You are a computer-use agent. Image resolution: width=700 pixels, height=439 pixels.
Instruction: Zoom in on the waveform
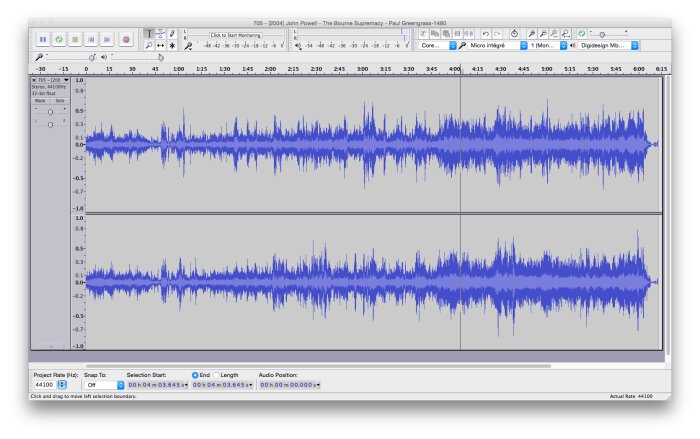pos(532,33)
